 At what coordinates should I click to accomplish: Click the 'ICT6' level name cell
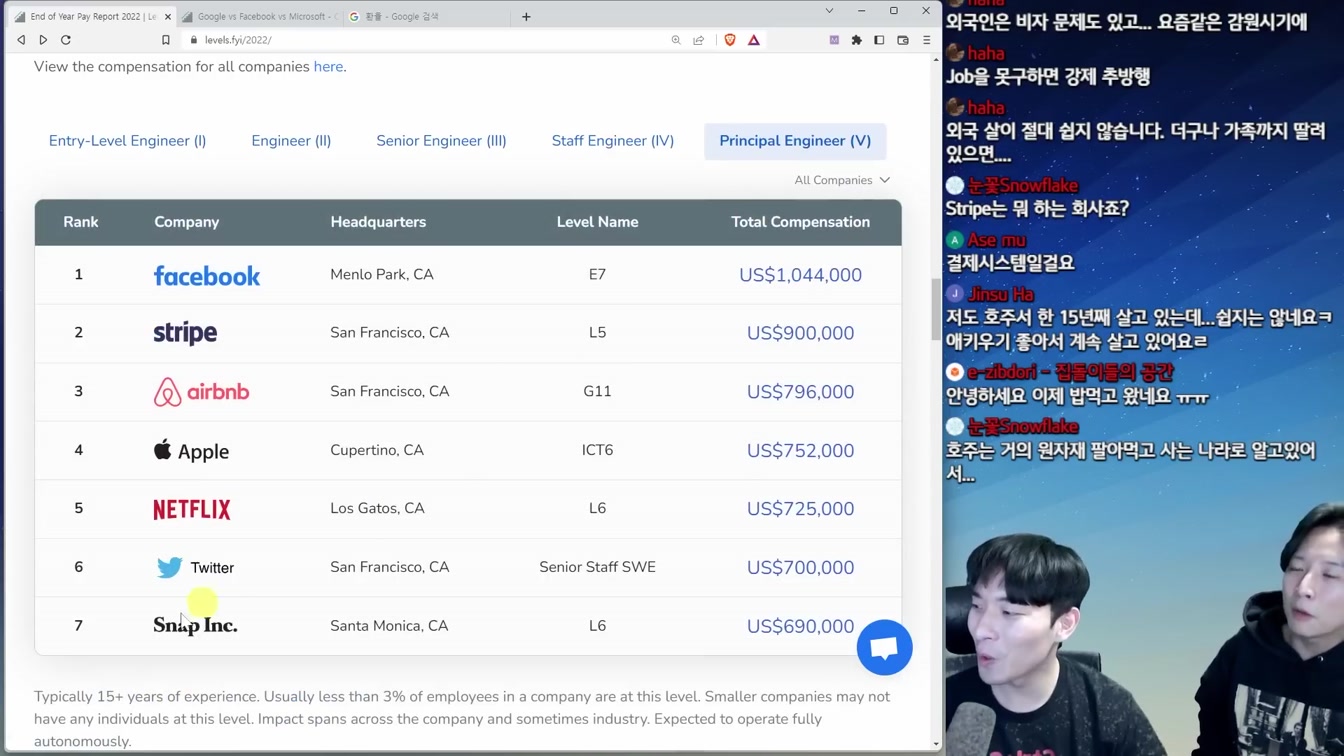click(598, 450)
